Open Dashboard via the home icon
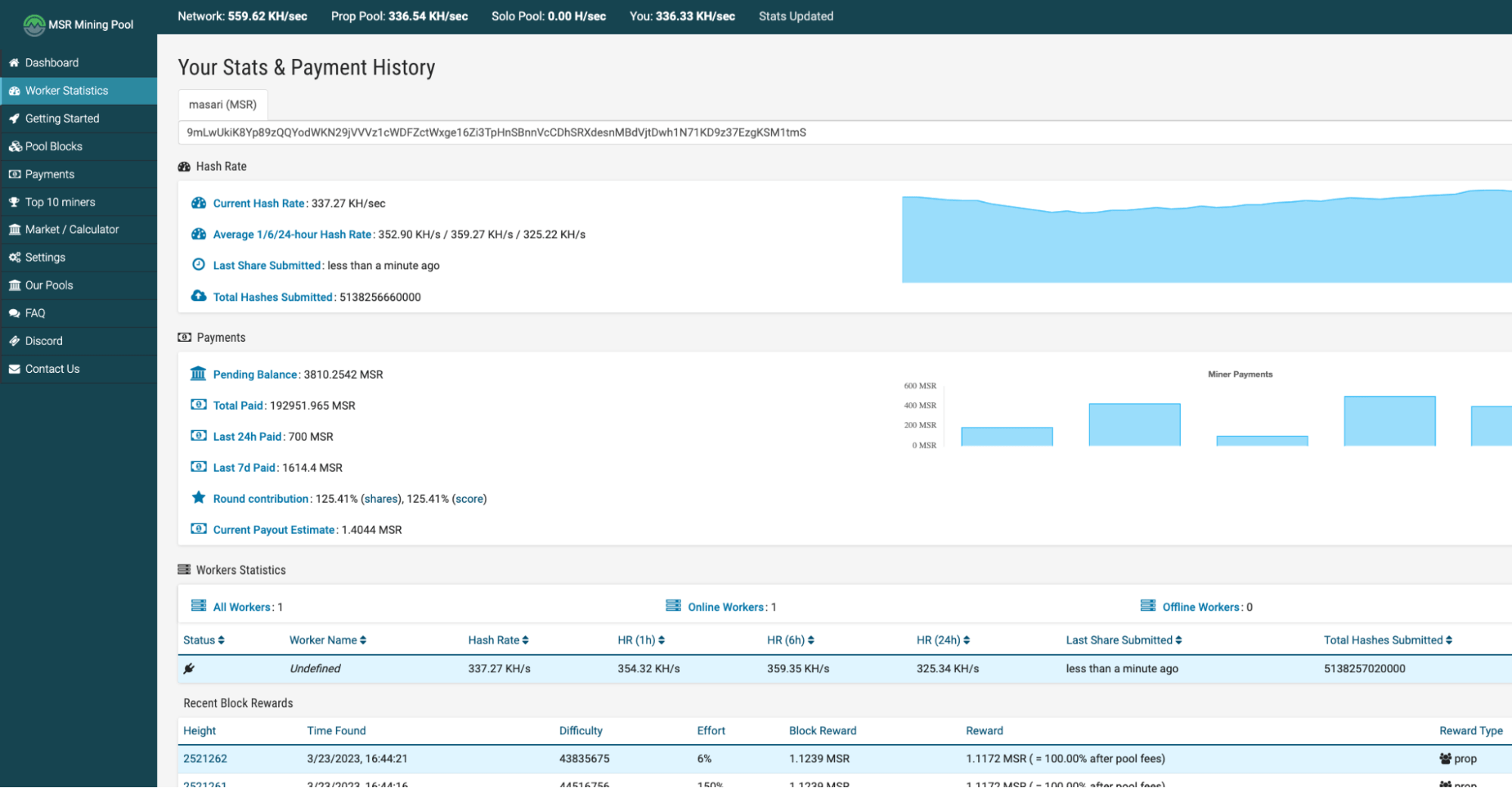1512x788 pixels. tap(14, 62)
